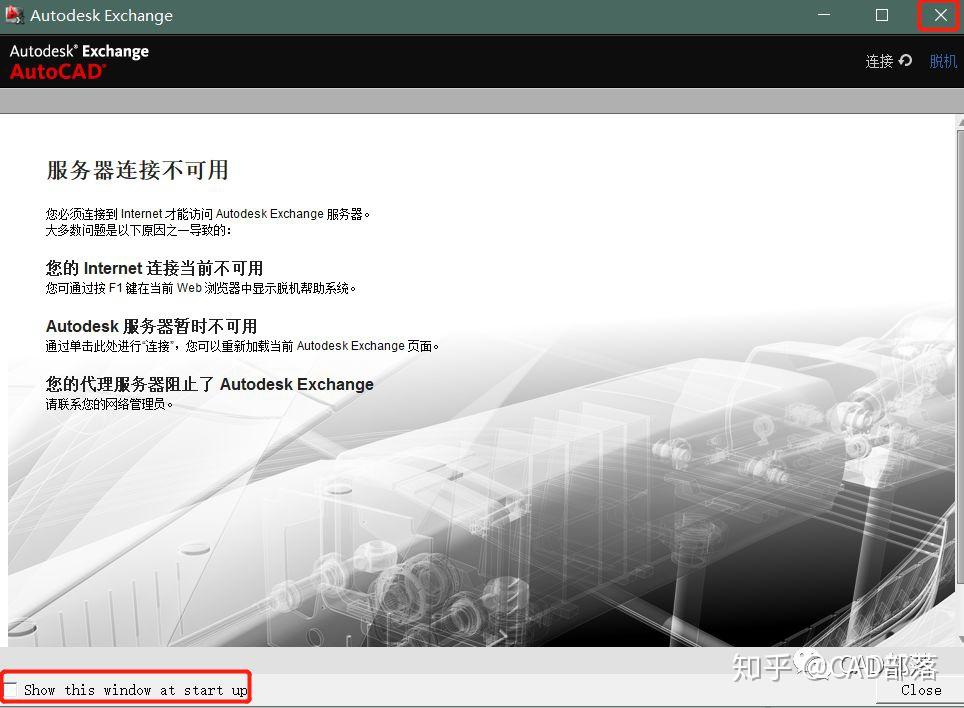Click the highlighted red close X icon
The width and height of the screenshot is (964, 708).
pos(938,15)
